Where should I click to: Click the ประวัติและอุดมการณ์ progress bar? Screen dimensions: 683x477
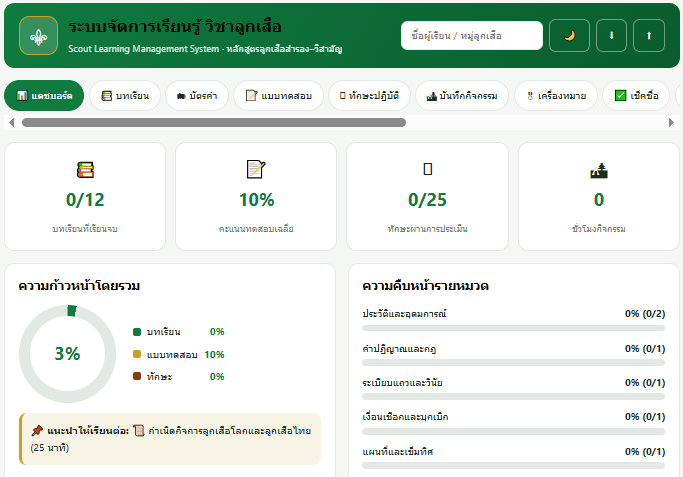514,328
